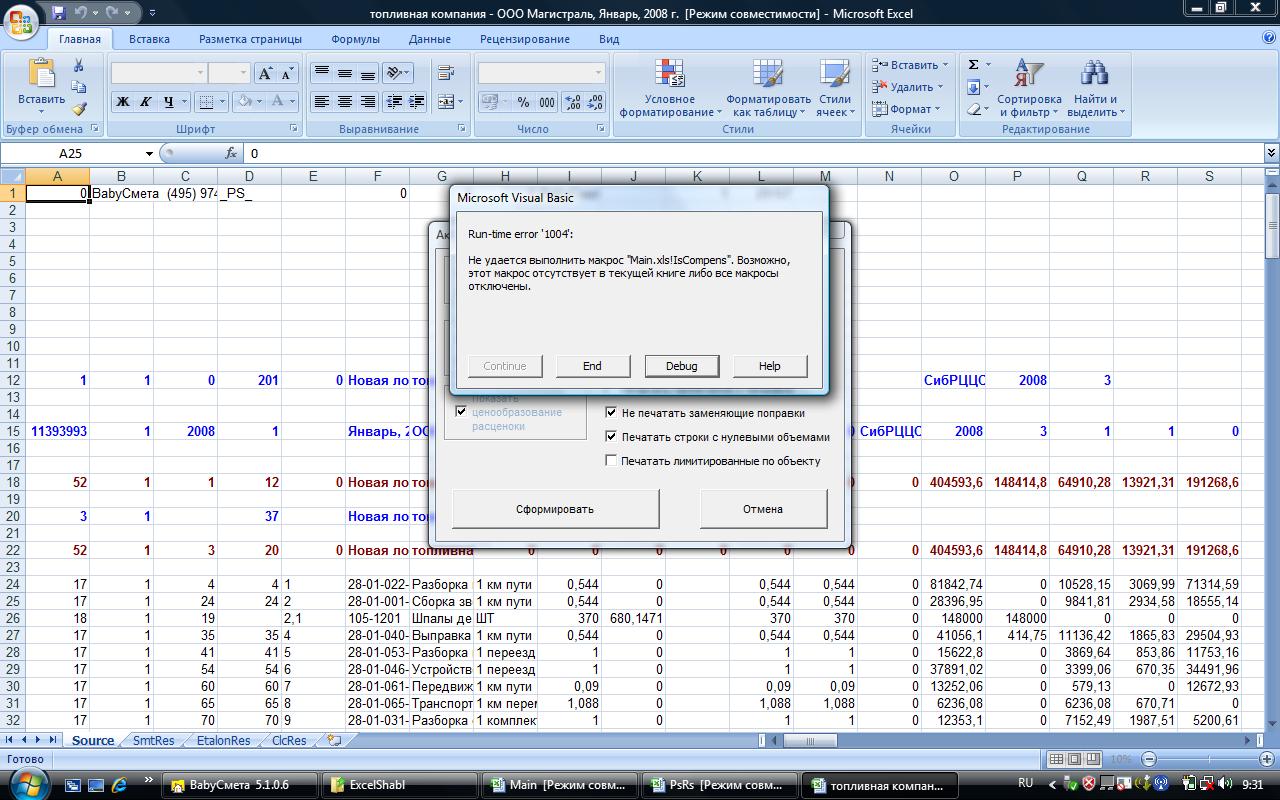The width and height of the screenshot is (1280, 800).
Task: Expand the Merge and Center dropdown
Action: click(459, 102)
